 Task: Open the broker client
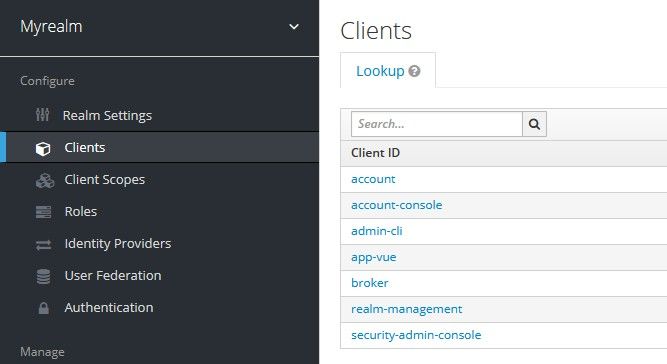(x=370, y=283)
